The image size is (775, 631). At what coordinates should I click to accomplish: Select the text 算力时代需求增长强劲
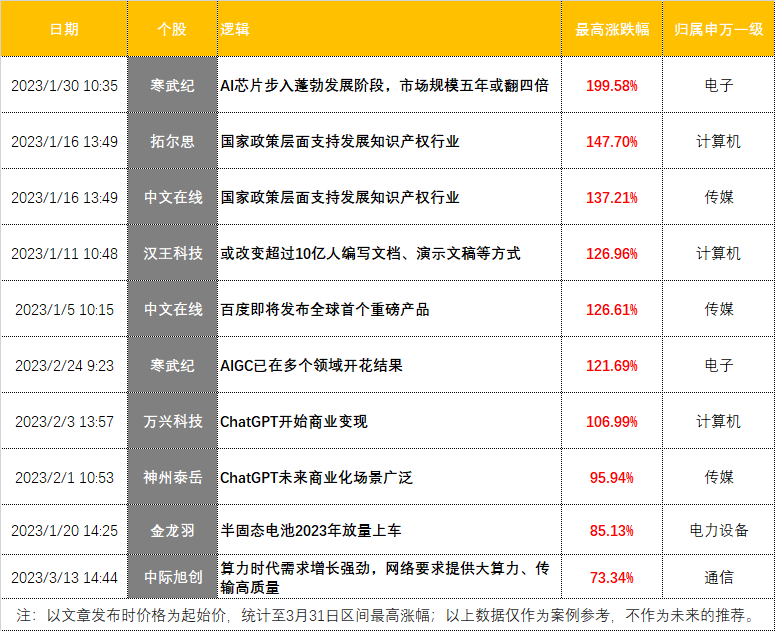[x=295, y=568]
